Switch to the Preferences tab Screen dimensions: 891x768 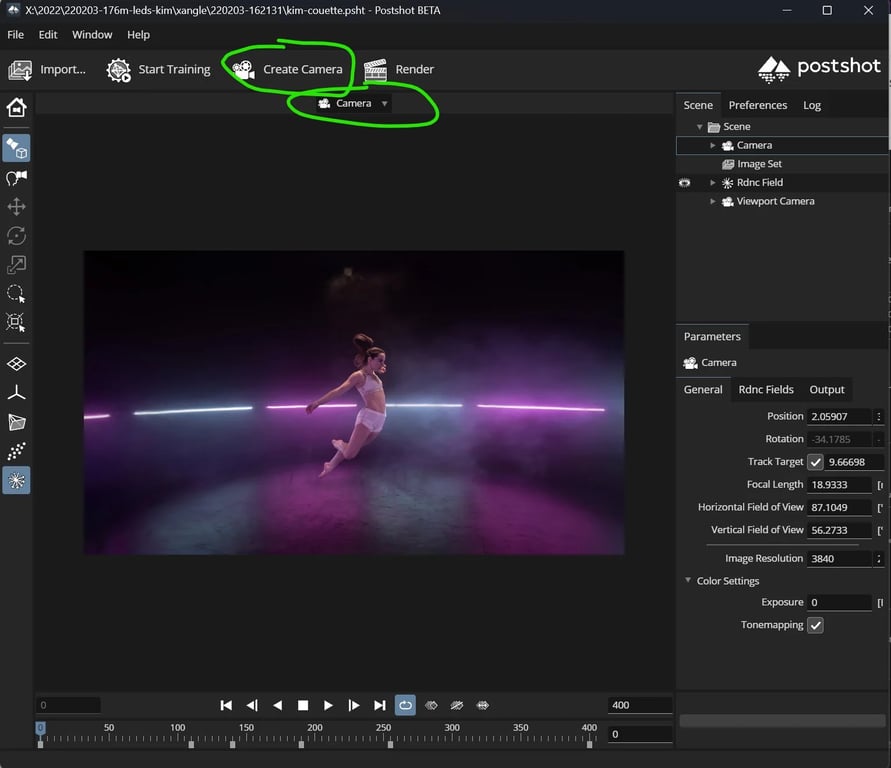click(x=757, y=105)
